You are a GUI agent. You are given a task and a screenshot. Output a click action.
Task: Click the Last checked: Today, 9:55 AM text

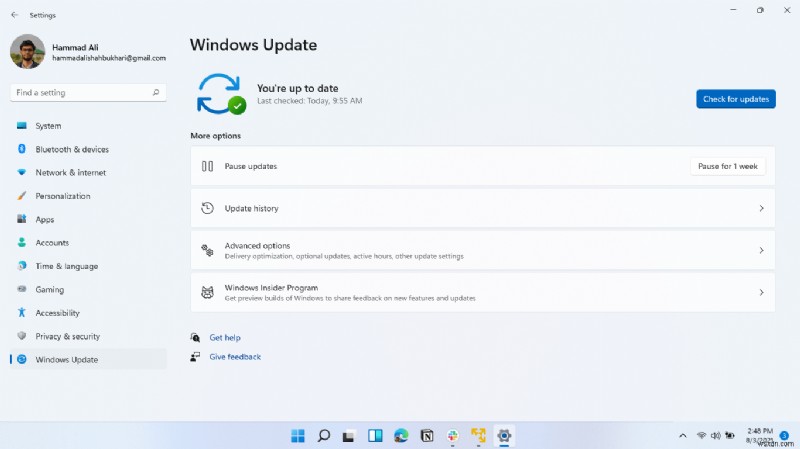[x=310, y=101]
